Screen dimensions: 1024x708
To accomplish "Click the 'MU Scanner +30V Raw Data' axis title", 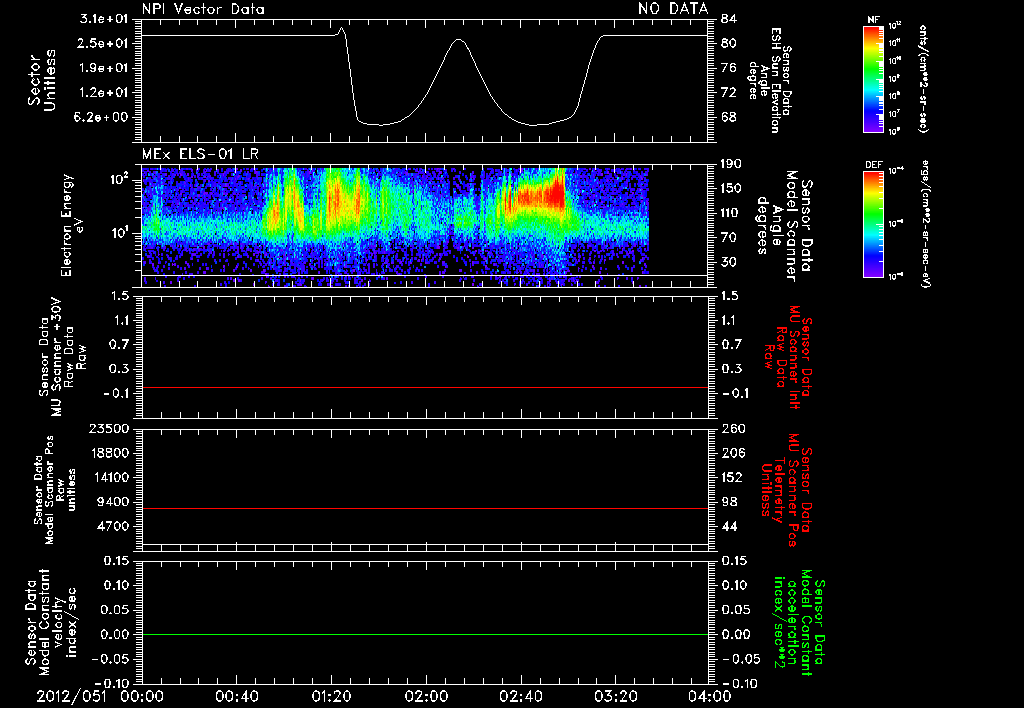I will [x=62, y=358].
